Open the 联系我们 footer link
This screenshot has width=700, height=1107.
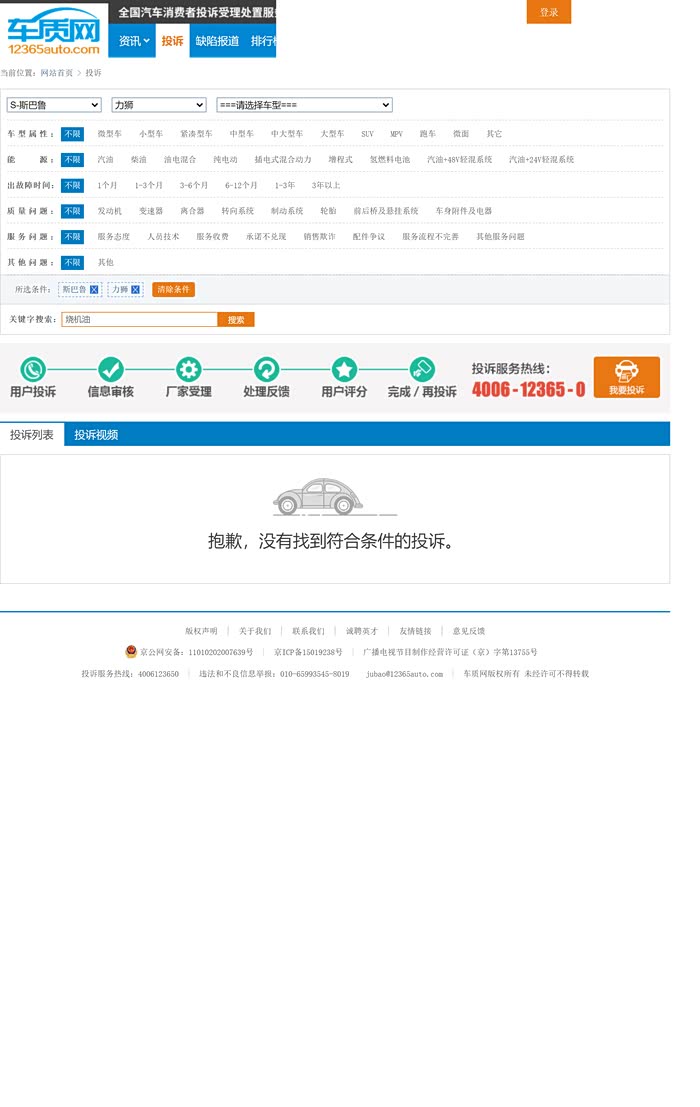tap(308, 631)
